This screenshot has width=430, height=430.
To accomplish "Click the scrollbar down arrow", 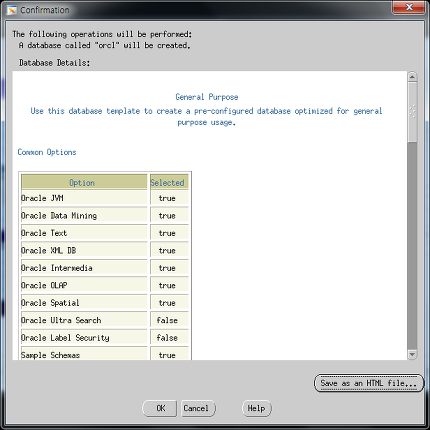I will [x=412, y=354].
